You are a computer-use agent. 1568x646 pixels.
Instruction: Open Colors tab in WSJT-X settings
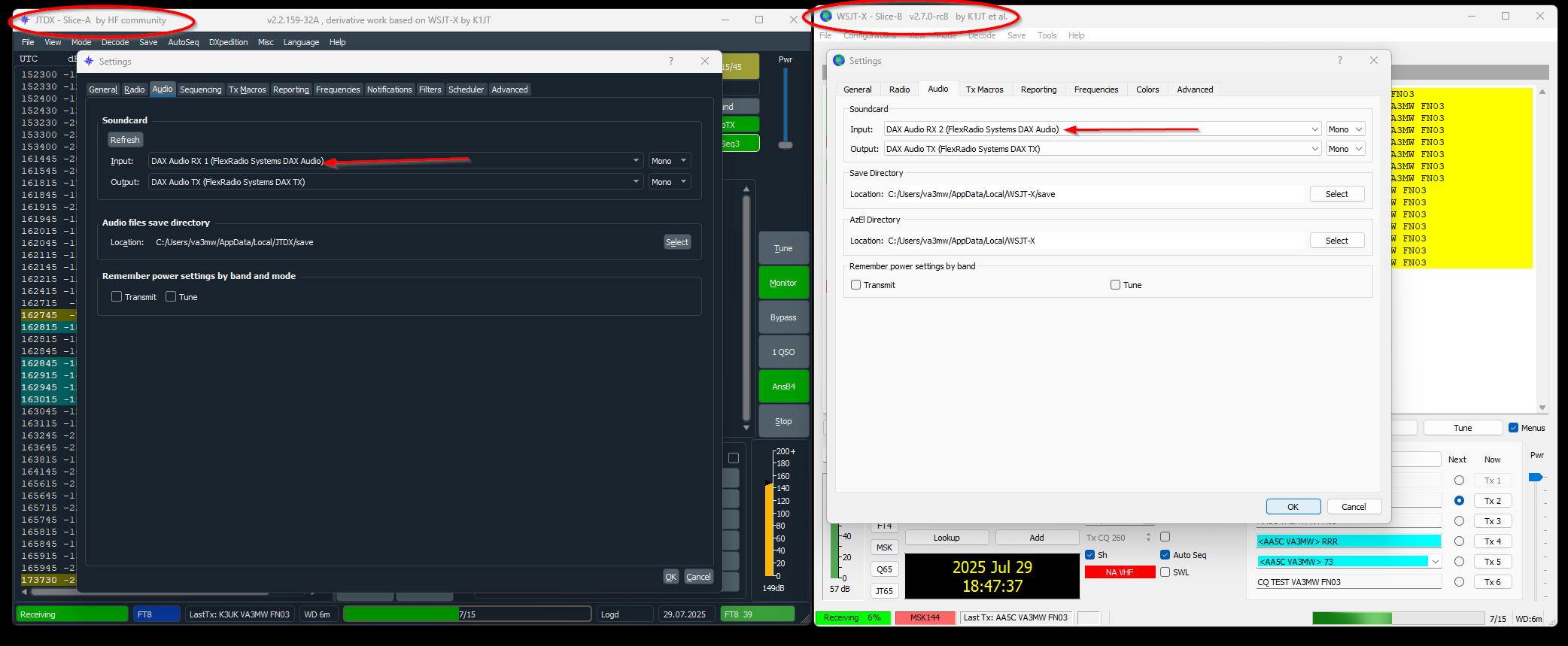pyautogui.click(x=1147, y=89)
